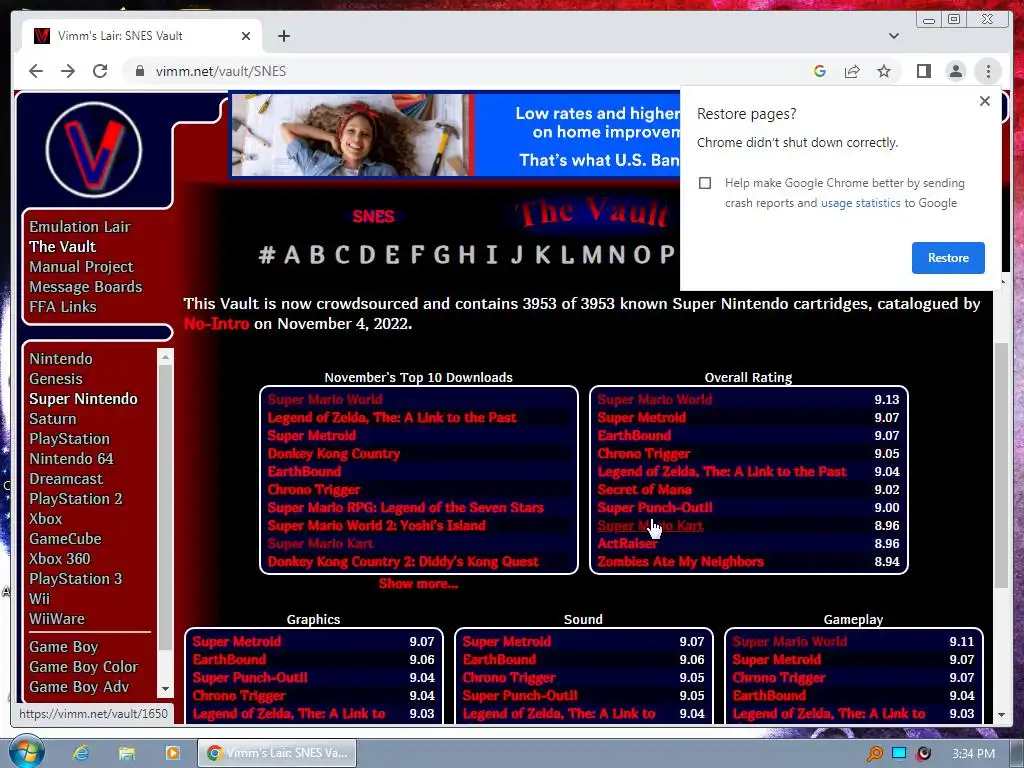Image resolution: width=1024 pixels, height=768 pixels.
Task: Browse games starting with # symbol
Action: [266, 254]
